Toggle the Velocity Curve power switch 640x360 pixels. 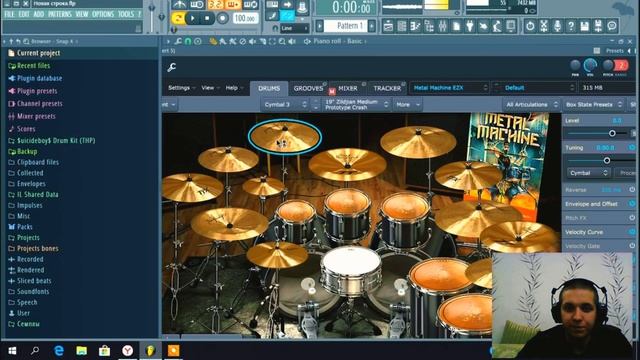coord(632,232)
